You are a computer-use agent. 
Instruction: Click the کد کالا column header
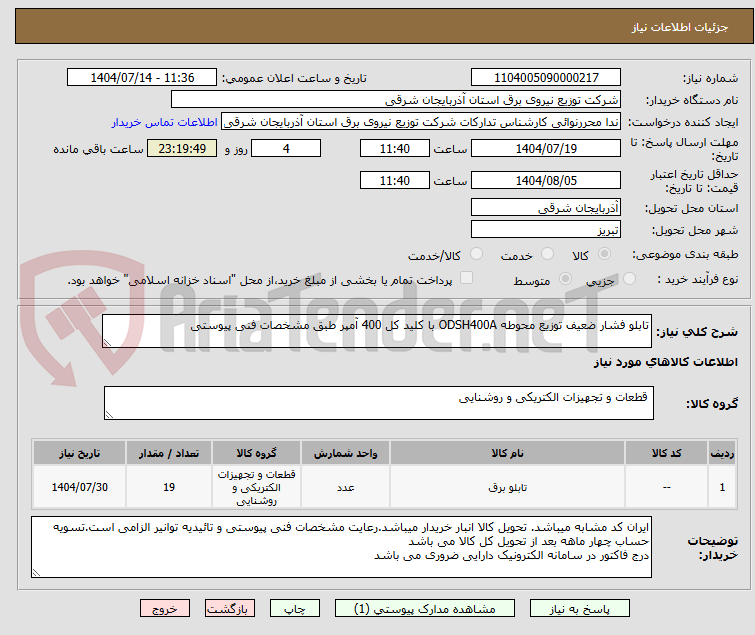pos(666,453)
